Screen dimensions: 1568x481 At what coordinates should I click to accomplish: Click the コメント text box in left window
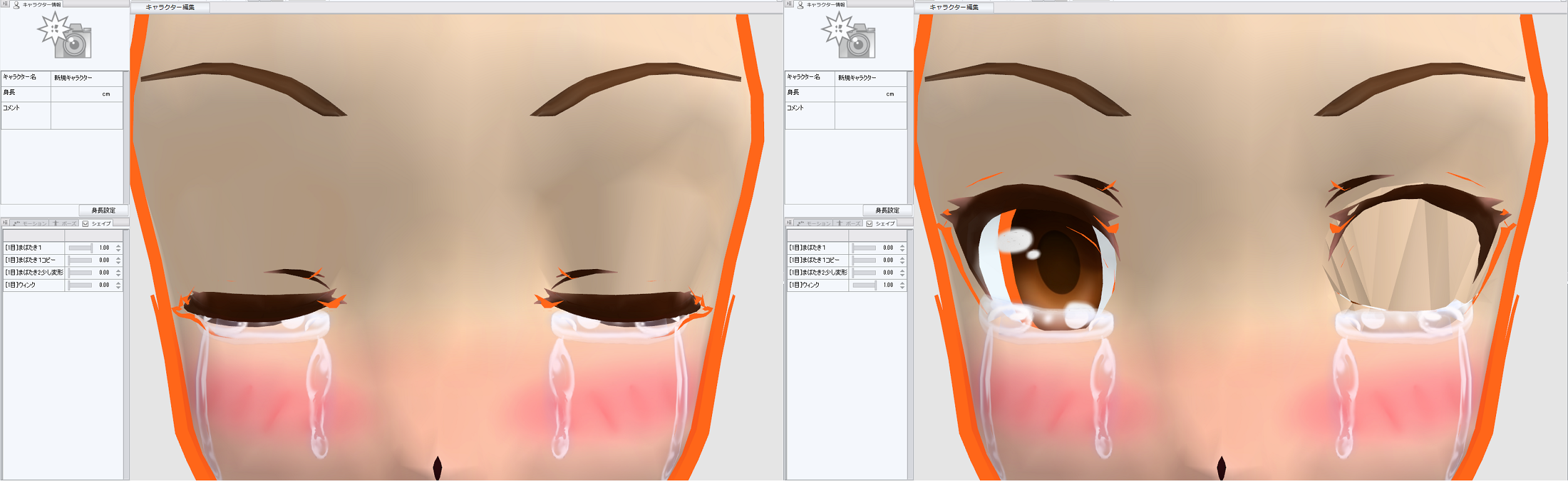click(87, 116)
